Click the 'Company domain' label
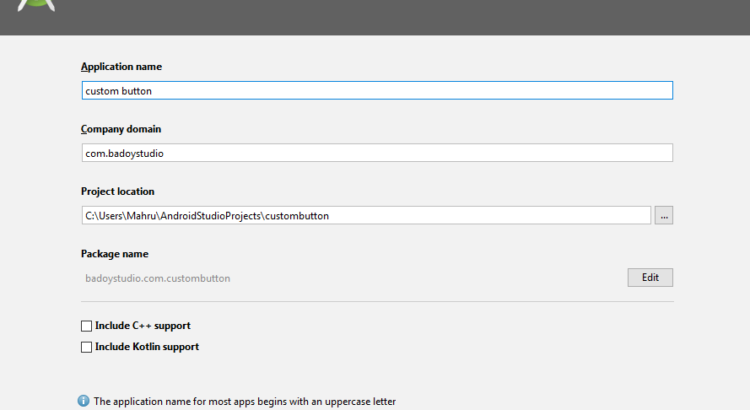The width and height of the screenshot is (750, 410). pos(121,129)
